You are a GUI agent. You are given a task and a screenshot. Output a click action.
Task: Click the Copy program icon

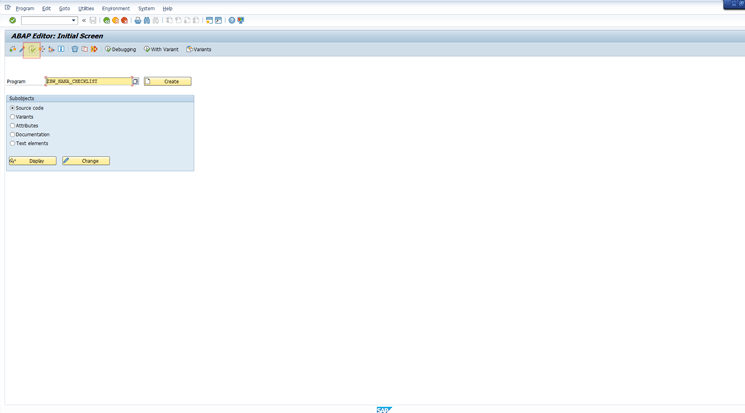[84, 49]
